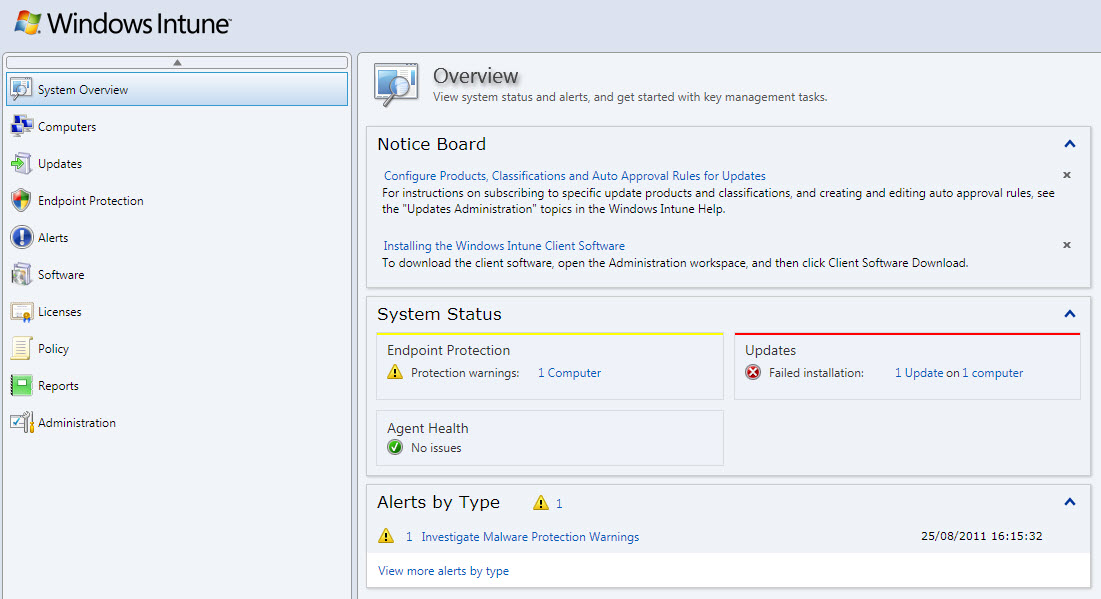Collapse the System Status section
This screenshot has height=599, width=1101.
tap(1069, 314)
